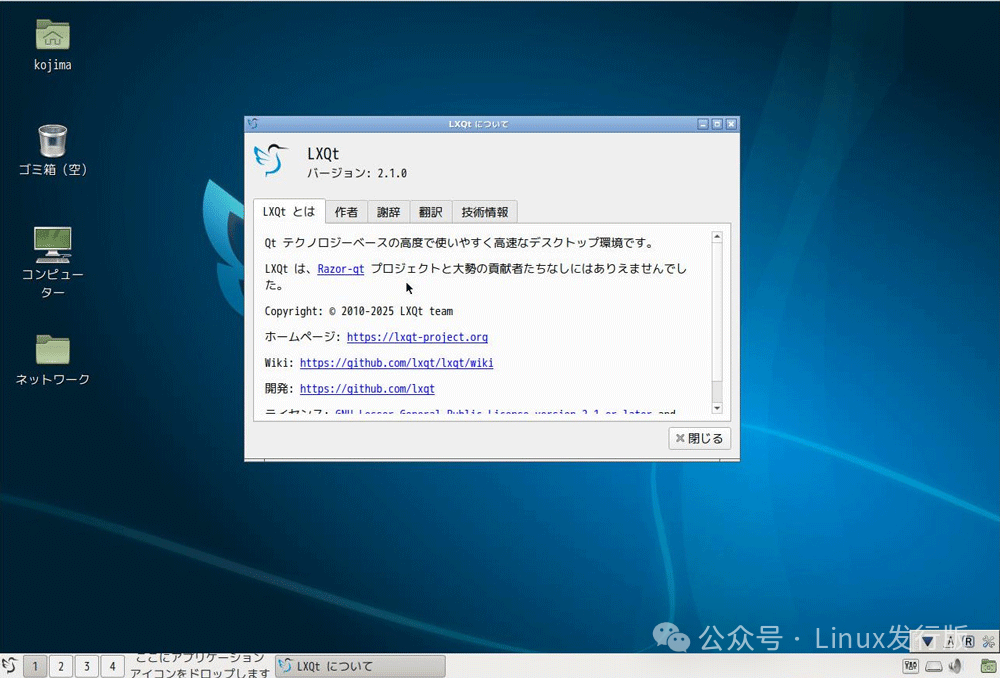The image size is (1000, 678).
Task: Click the keyboard layout indicator in the tray
Action: click(x=968, y=641)
